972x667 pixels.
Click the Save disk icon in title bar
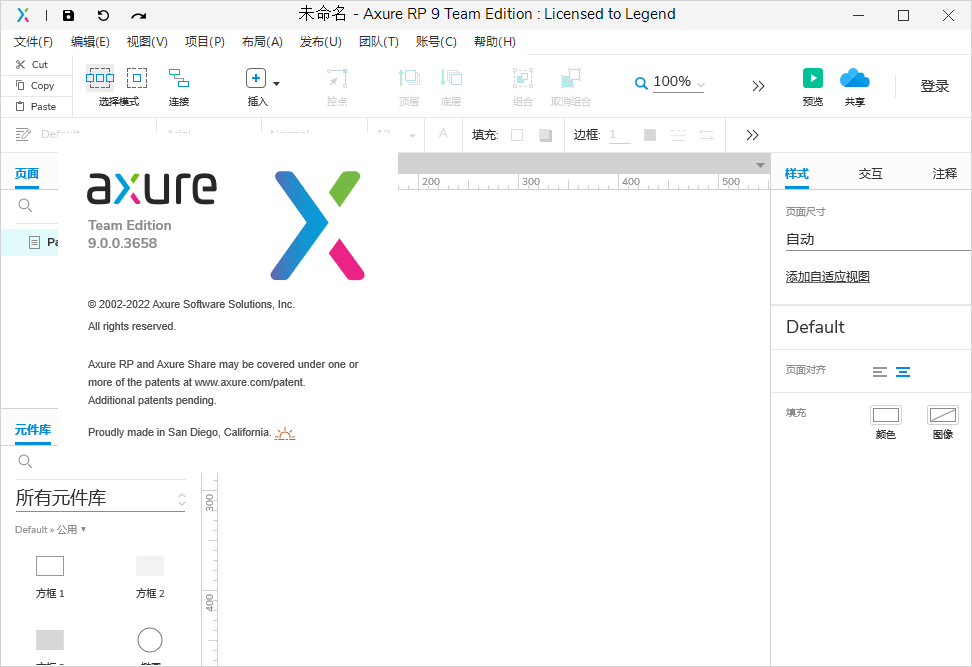(68, 15)
